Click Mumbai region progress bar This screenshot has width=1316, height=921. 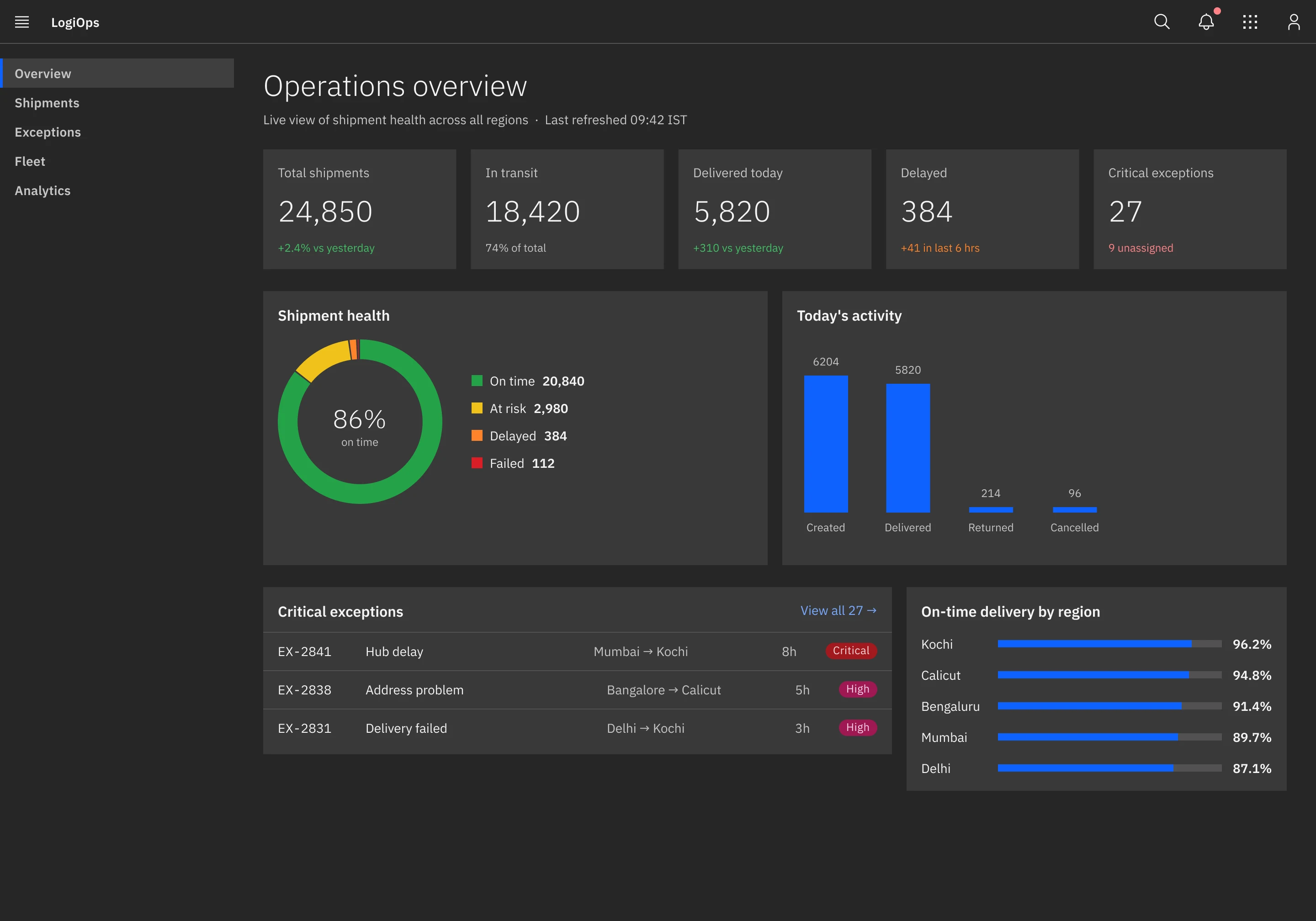tap(1109, 736)
